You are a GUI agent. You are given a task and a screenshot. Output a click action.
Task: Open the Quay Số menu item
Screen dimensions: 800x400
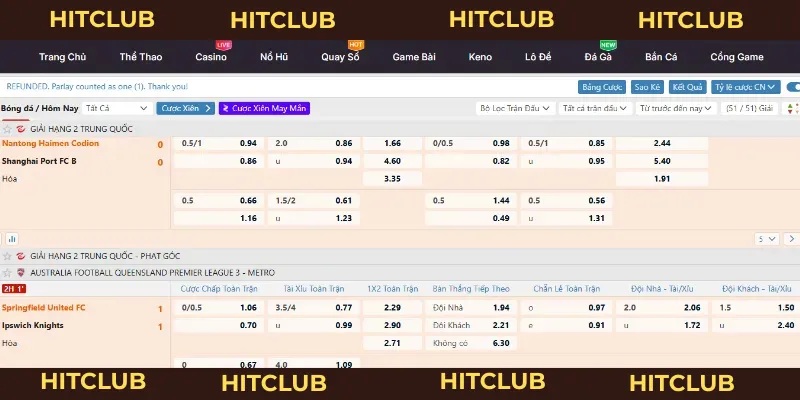[340, 57]
